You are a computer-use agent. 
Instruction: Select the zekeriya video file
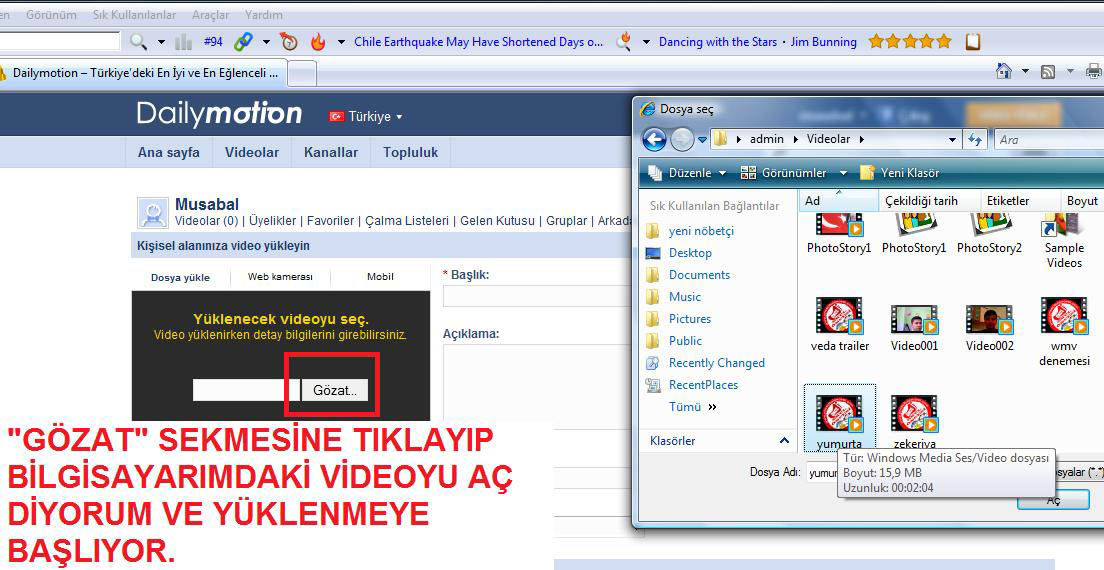tap(914, 422)
